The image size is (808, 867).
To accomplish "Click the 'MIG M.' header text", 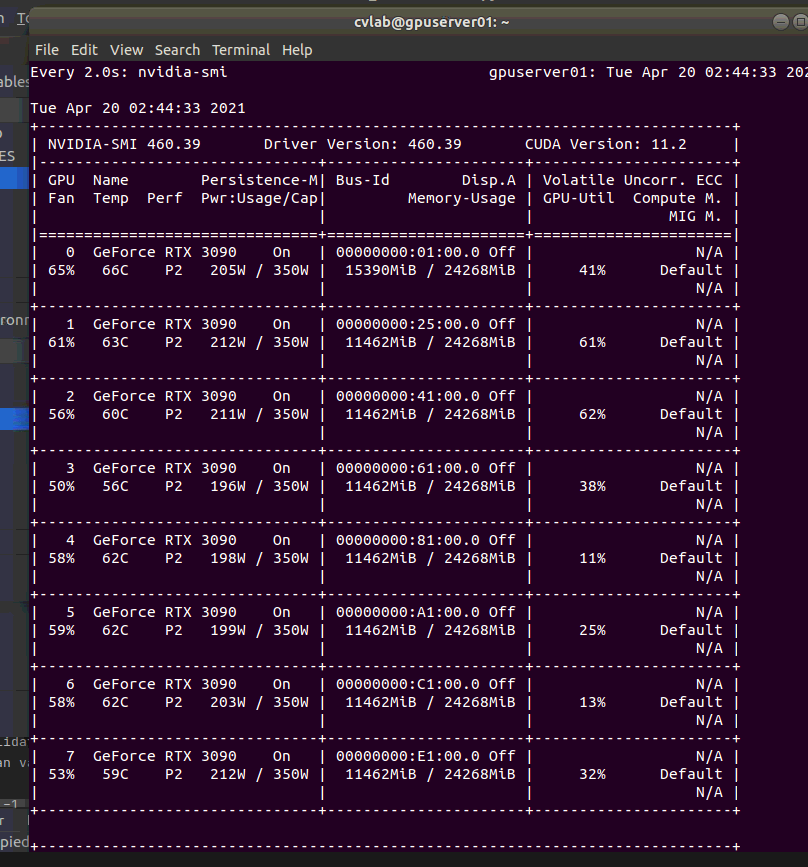I will click(695, 216).
